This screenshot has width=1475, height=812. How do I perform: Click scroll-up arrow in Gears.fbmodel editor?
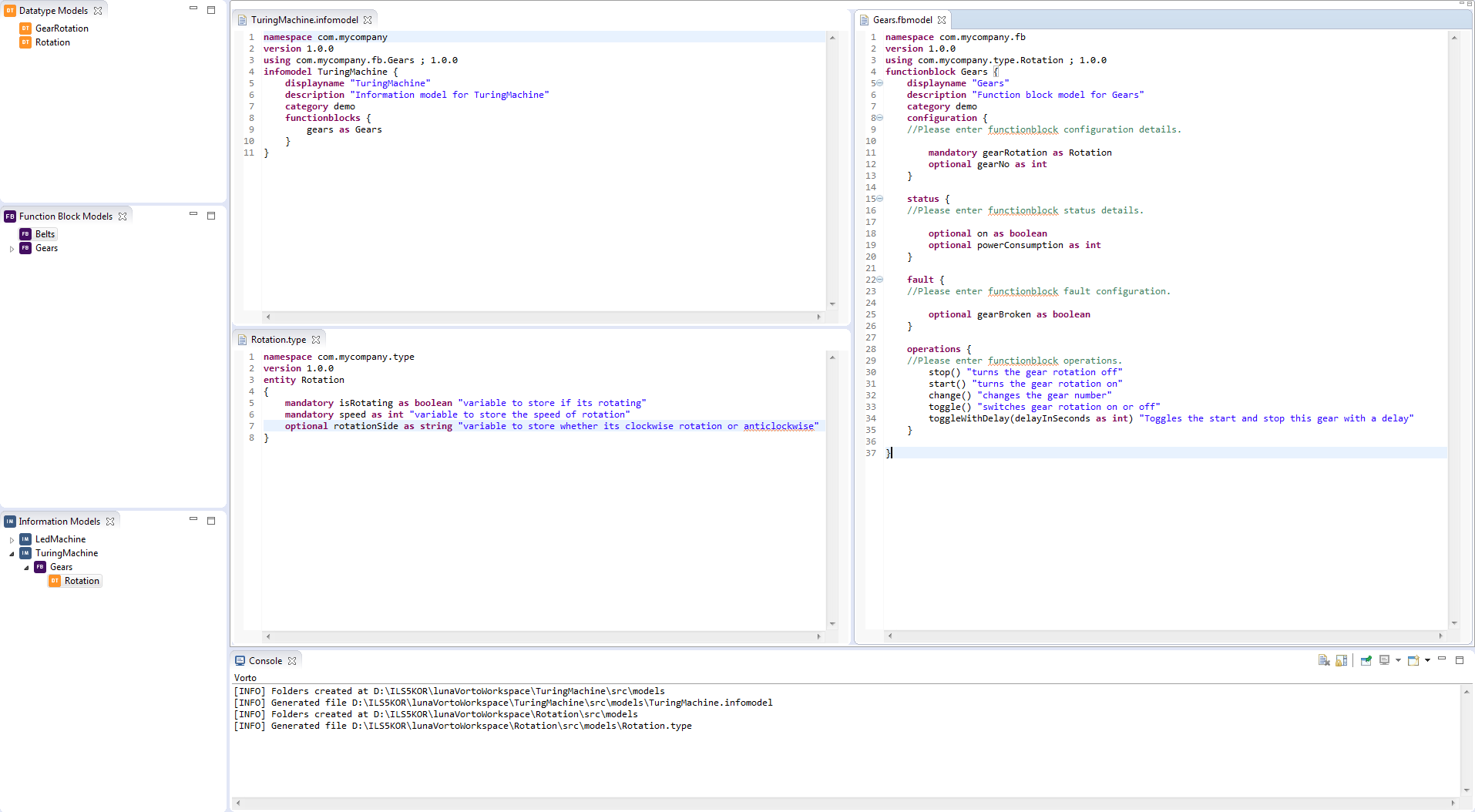point(1454,37)
